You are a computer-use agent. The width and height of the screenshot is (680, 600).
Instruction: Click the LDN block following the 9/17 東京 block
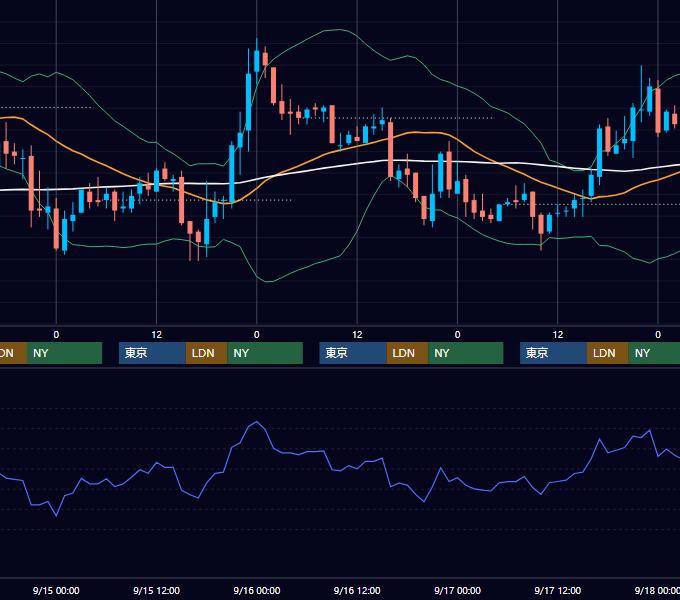tap(608, 353)
